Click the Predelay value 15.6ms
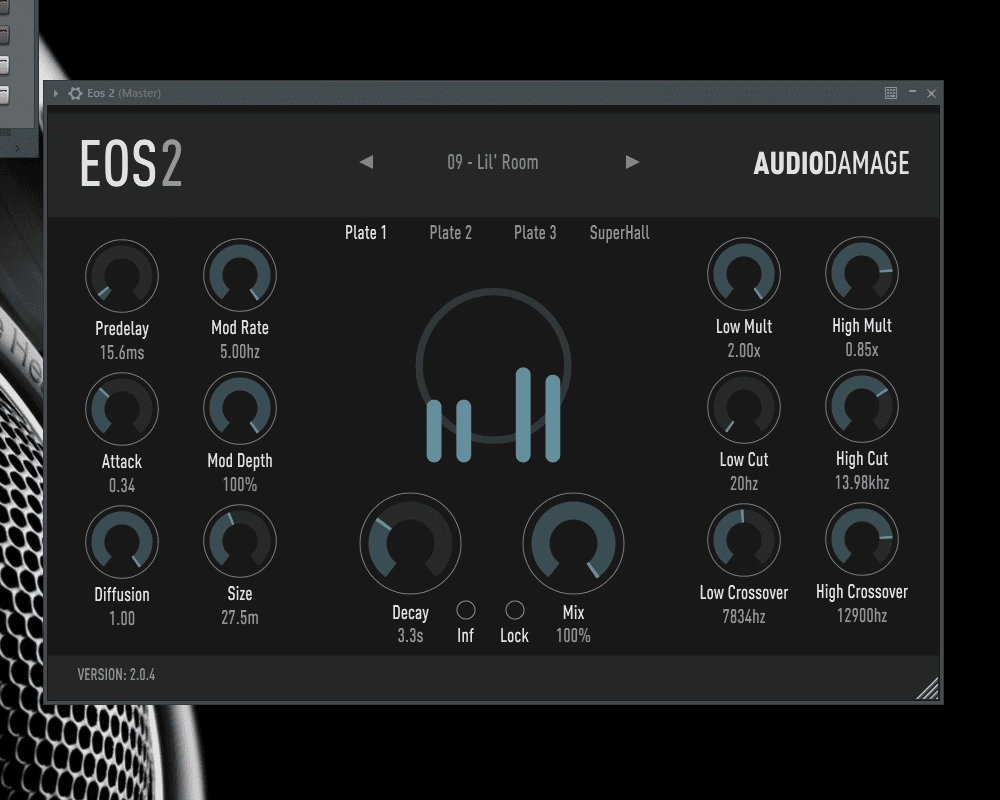 pos(122,352)
